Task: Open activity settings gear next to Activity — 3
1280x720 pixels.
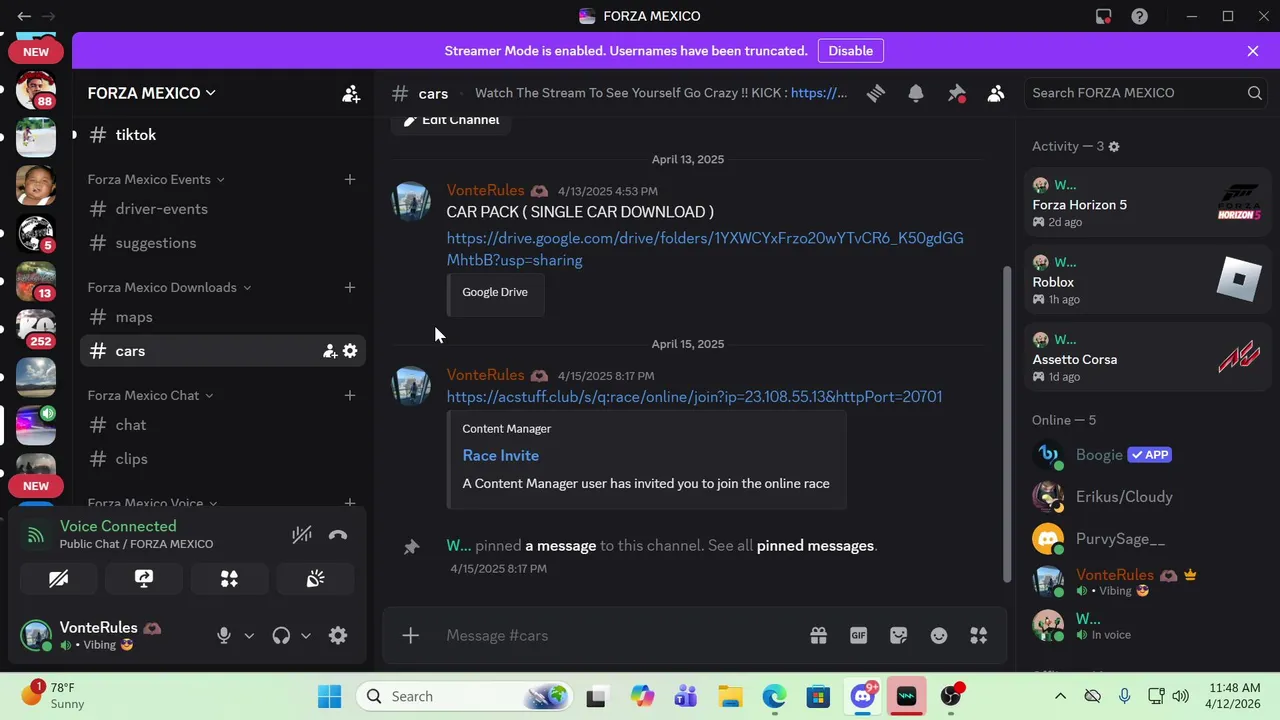Action: coord(1114,146)
